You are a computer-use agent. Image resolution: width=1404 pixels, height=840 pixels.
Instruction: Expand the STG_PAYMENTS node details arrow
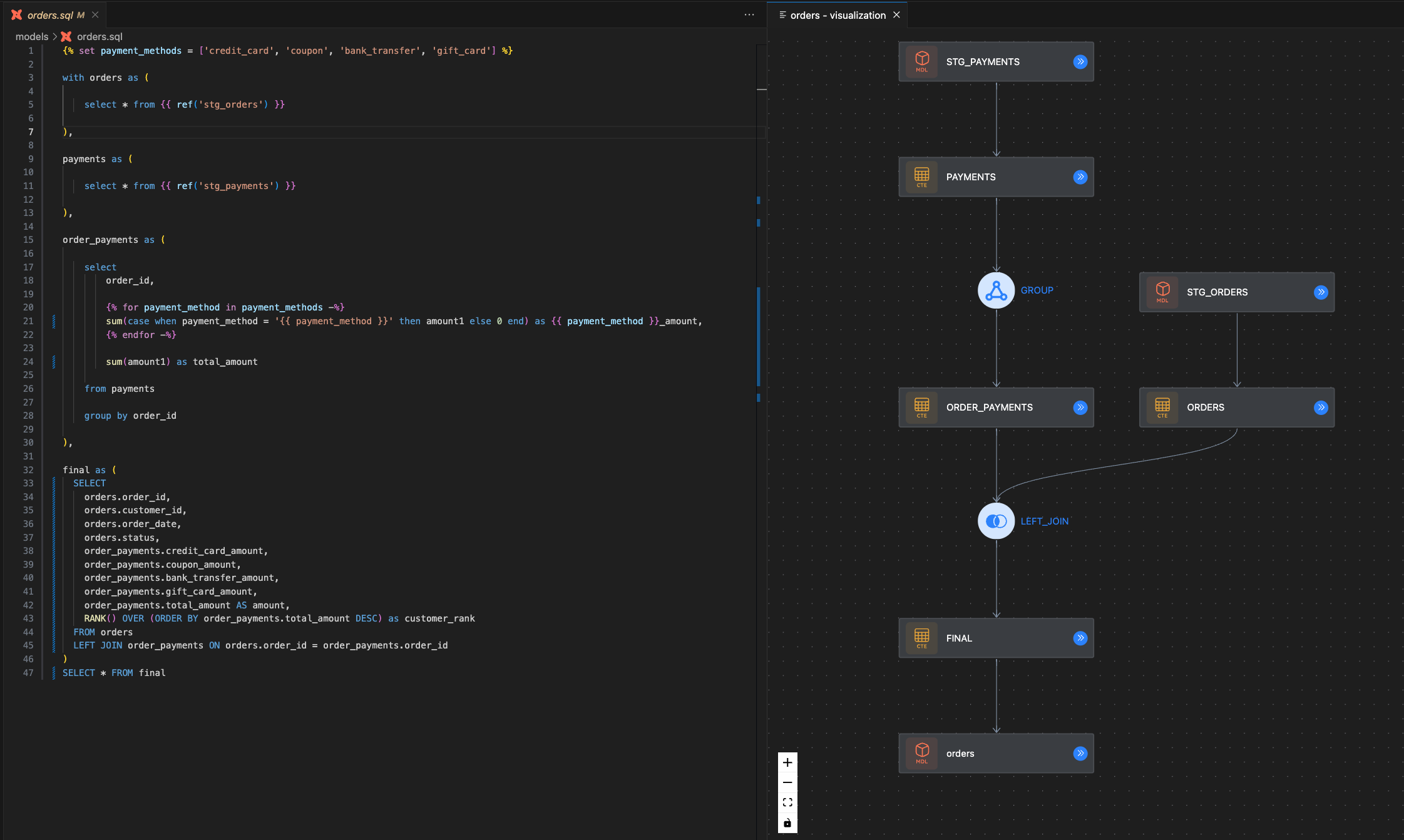click(x=1080, y=61)
